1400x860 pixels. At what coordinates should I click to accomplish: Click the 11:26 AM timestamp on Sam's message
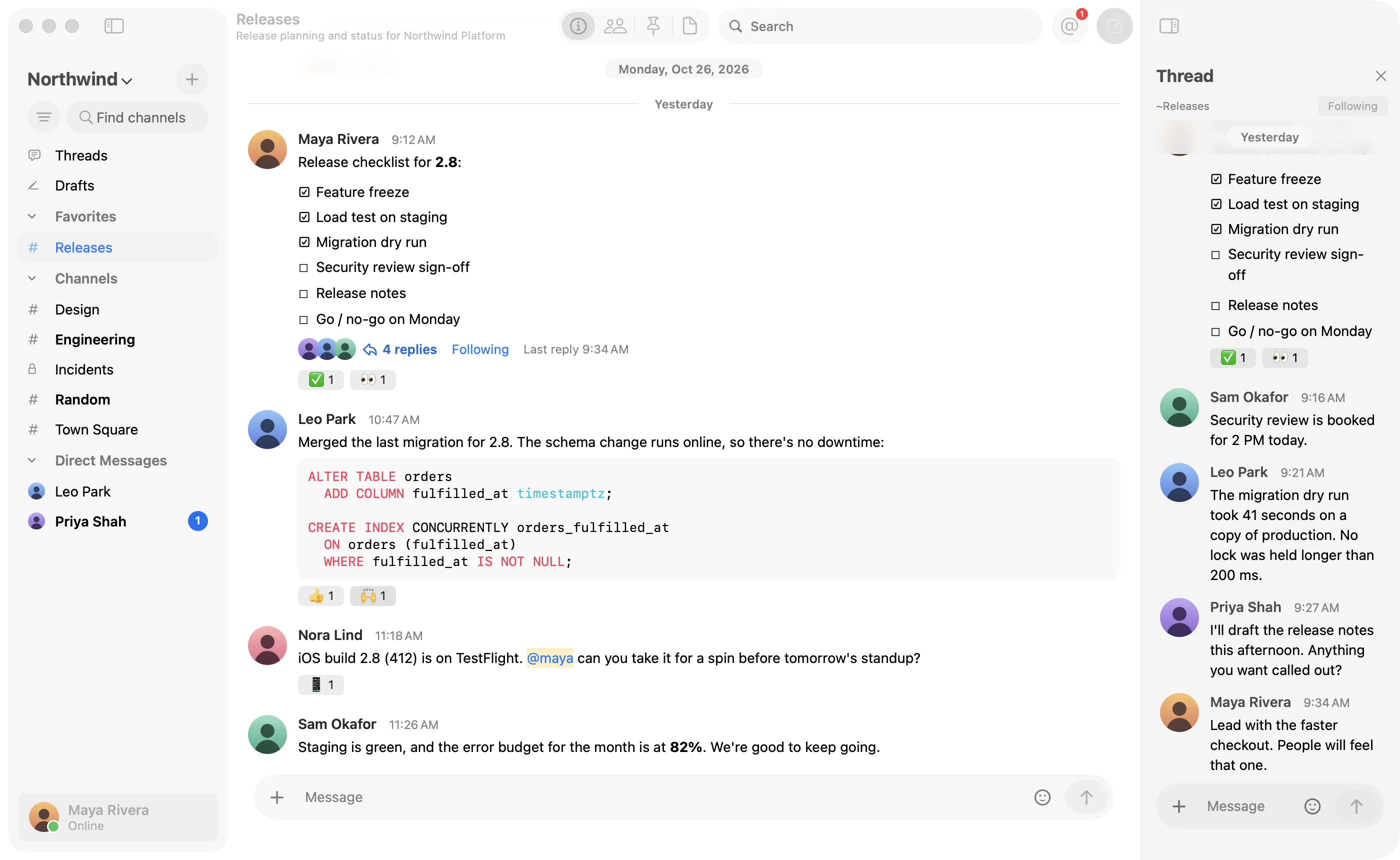(x=413, y=724)
